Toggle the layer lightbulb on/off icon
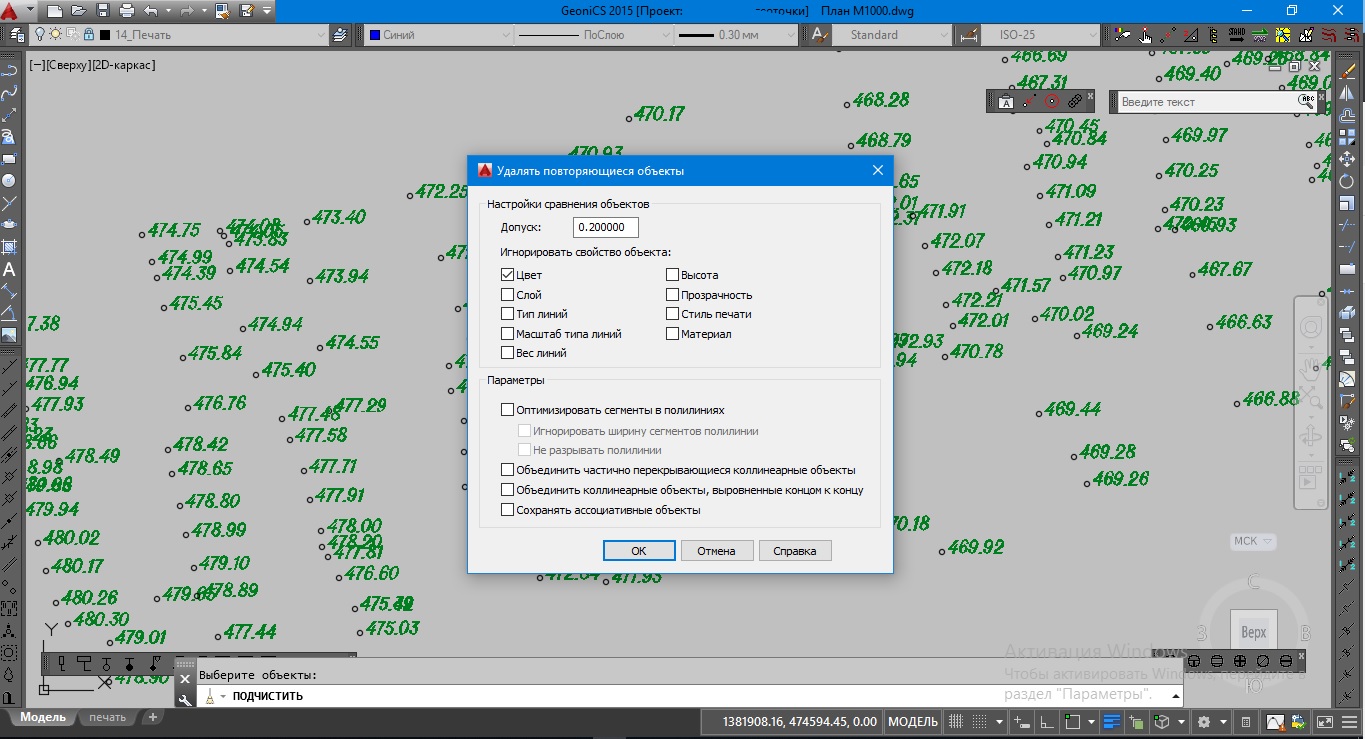This screenshot has height=739, width=1365. (x=40, y=34)
